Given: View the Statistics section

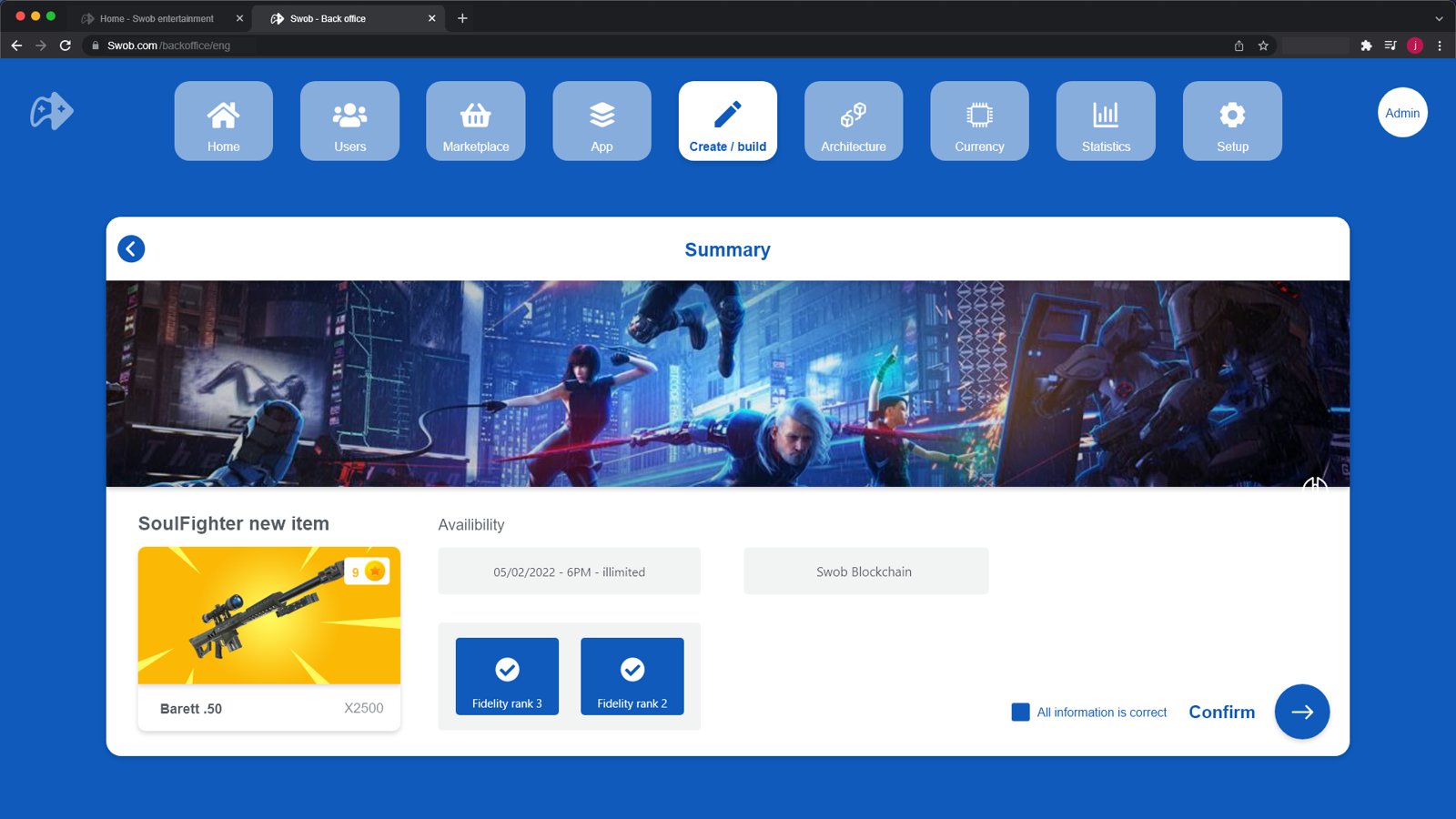Looking at the screenshot, I should [x=1106, y=121].
